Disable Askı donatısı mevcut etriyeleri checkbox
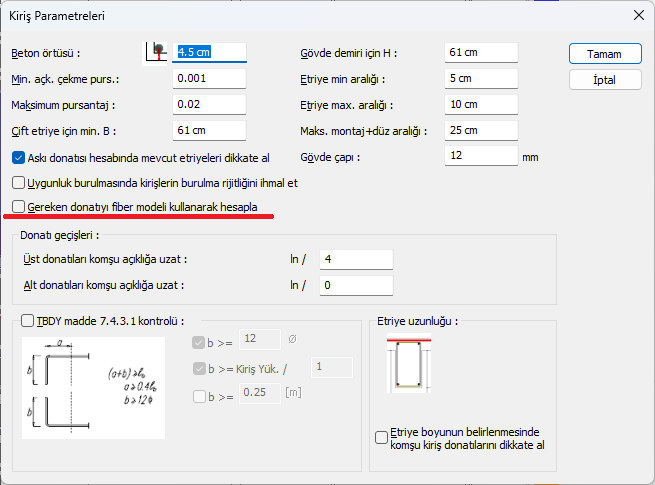This screenshot has width=655, height=485. tap(18, 157)
